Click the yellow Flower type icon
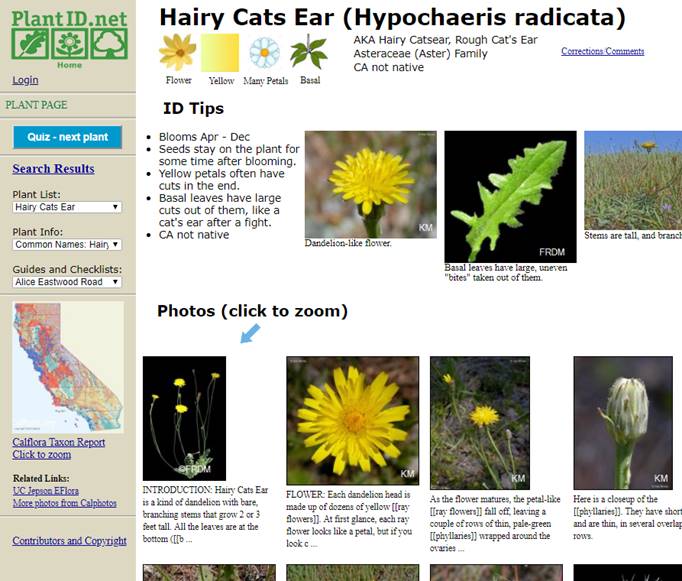Image resolution: width=682 pixels, height=581 pixels. 178,52
